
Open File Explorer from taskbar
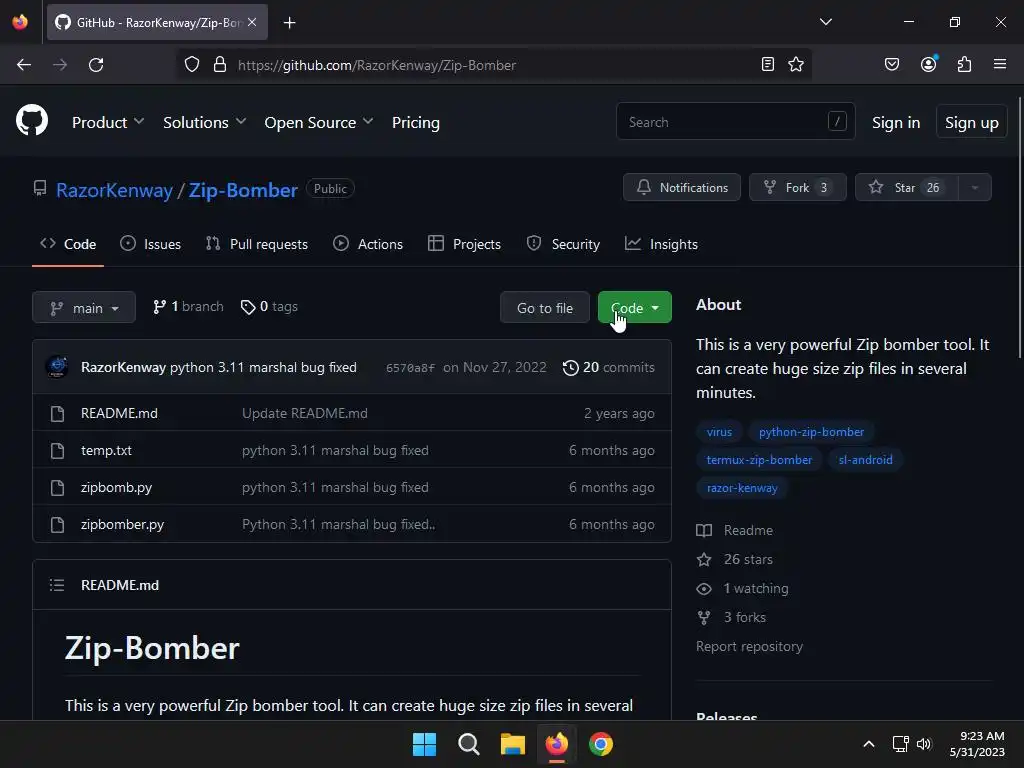click(513, 744)
